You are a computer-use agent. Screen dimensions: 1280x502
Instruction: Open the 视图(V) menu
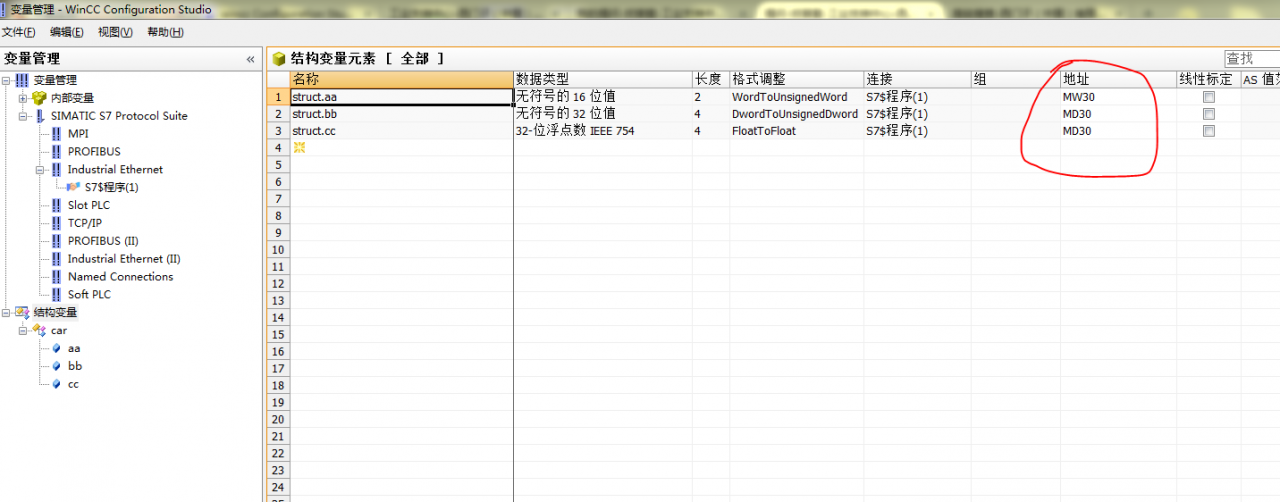click(115, 32)
